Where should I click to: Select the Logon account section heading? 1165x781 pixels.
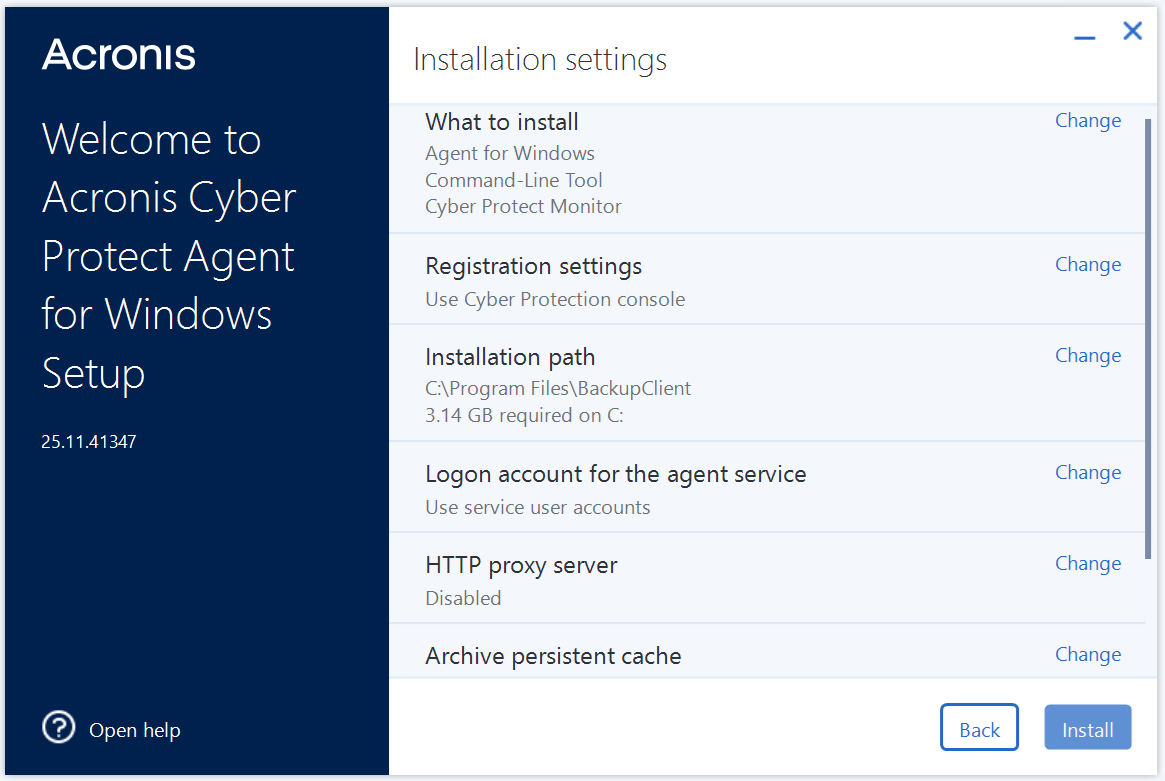pyautogui.click(x=615, y=474)
